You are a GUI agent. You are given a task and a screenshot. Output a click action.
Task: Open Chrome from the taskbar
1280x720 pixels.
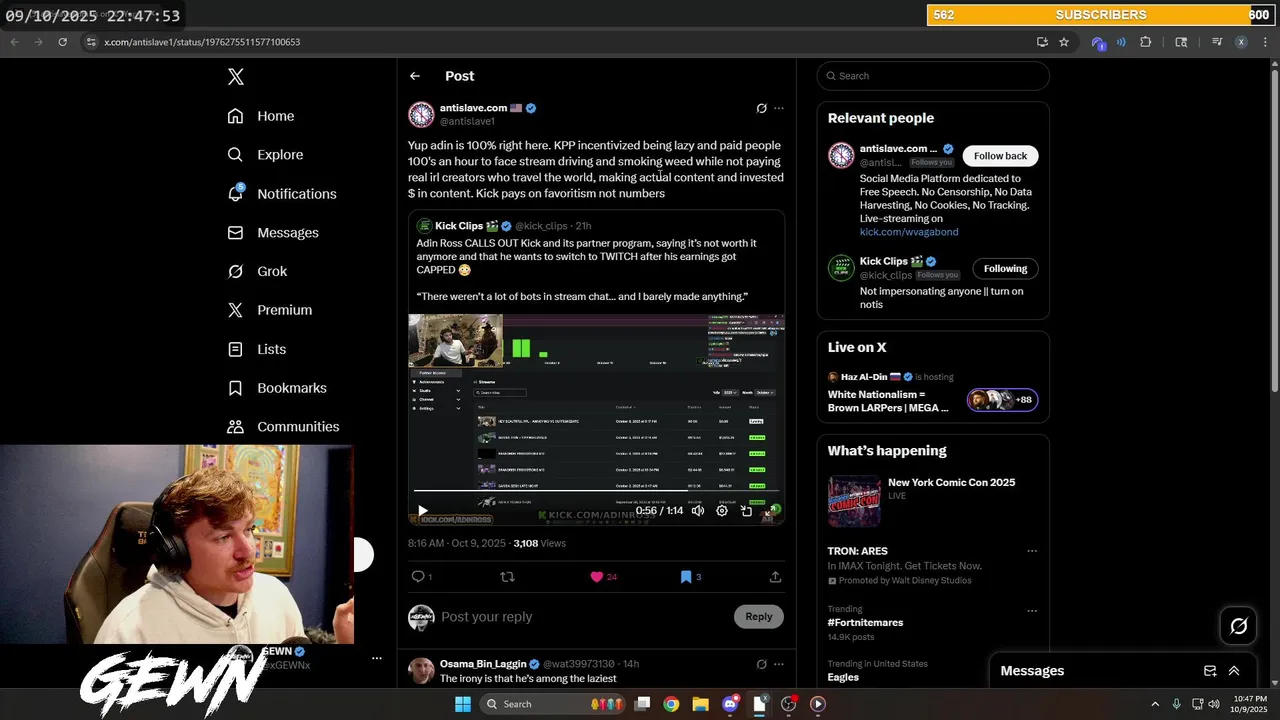[x=671, y=704]
